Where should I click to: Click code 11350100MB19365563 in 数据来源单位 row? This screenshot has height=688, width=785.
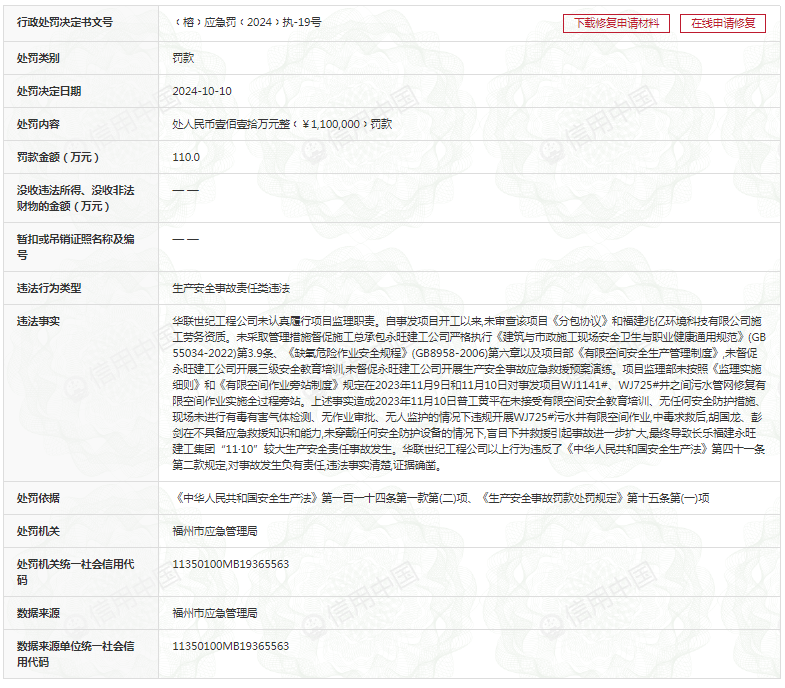click(x=231, y=646)
